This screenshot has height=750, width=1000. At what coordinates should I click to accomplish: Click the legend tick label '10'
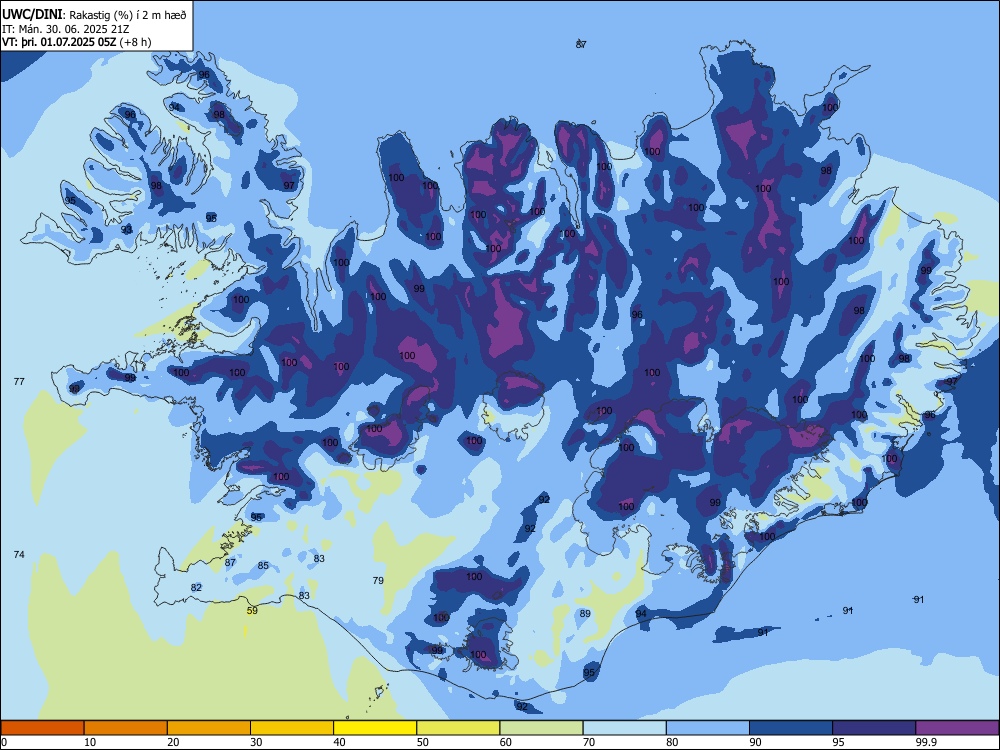pos(90,742)
